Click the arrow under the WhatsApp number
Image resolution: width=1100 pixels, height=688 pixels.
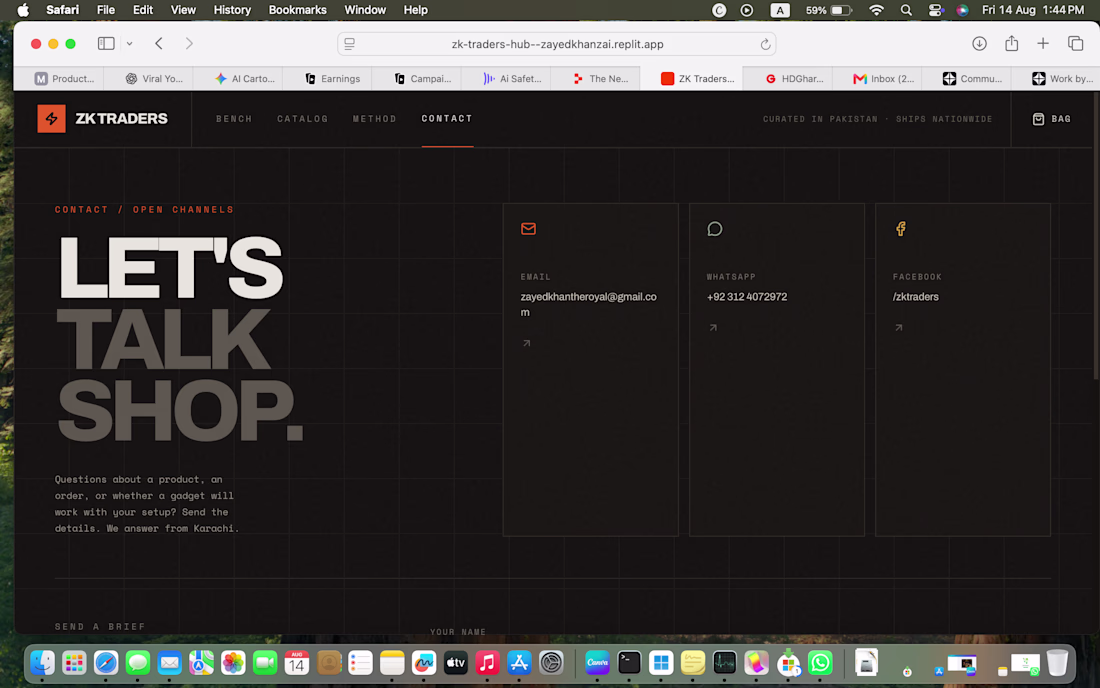click(713, 328)
